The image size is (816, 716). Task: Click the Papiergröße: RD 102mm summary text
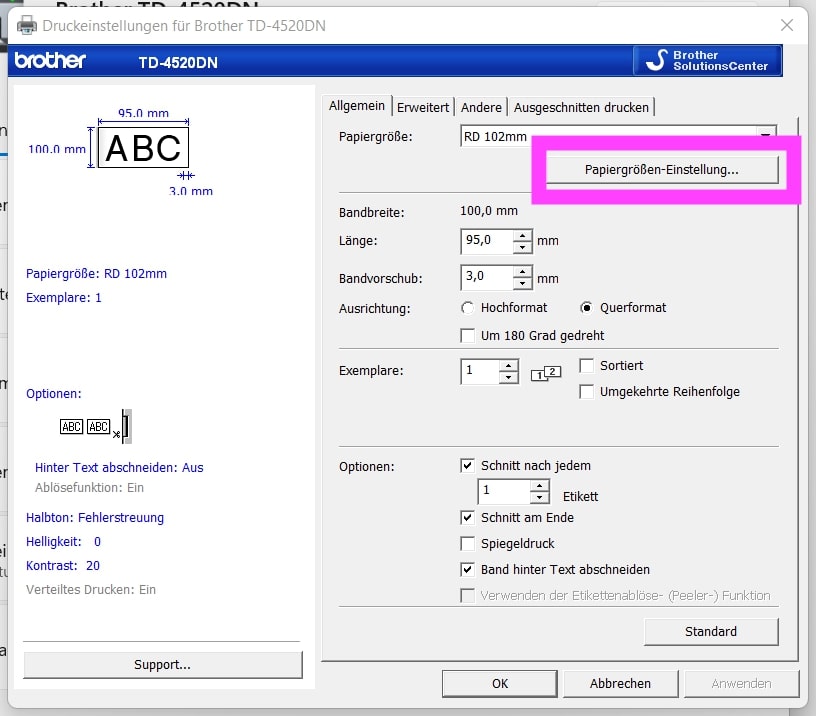tap(96, 274)
